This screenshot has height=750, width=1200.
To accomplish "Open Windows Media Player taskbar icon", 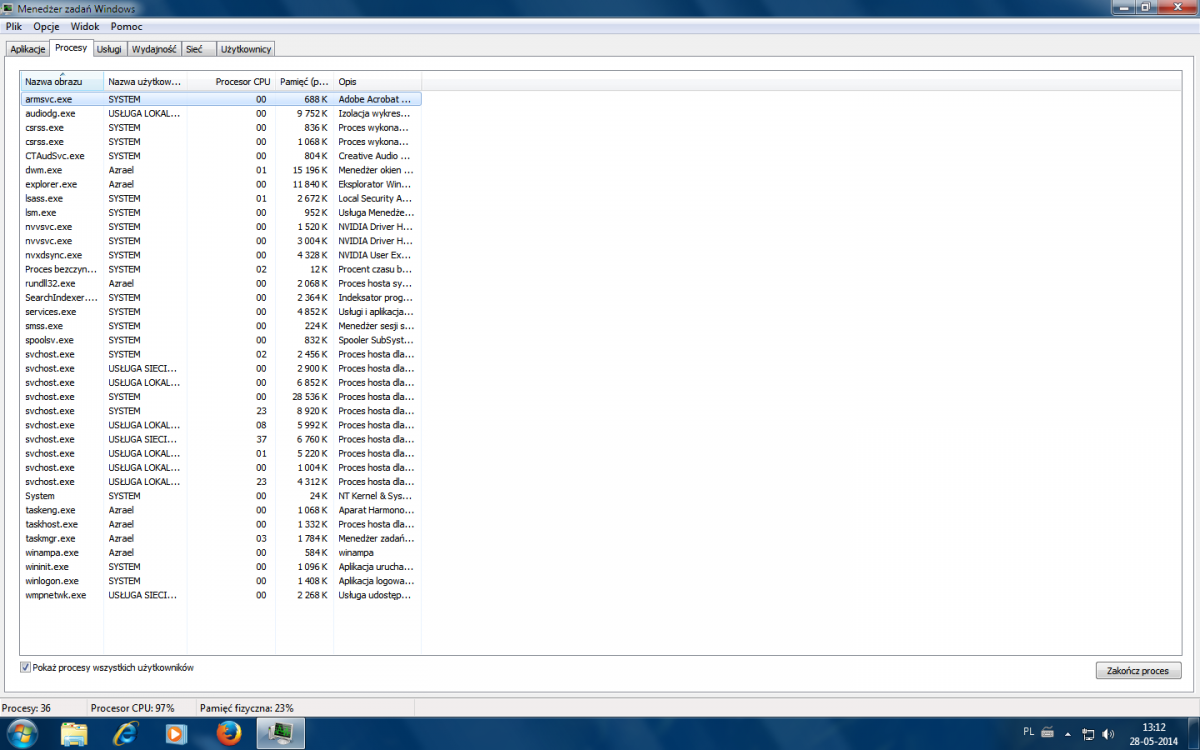I will [176, 734].
